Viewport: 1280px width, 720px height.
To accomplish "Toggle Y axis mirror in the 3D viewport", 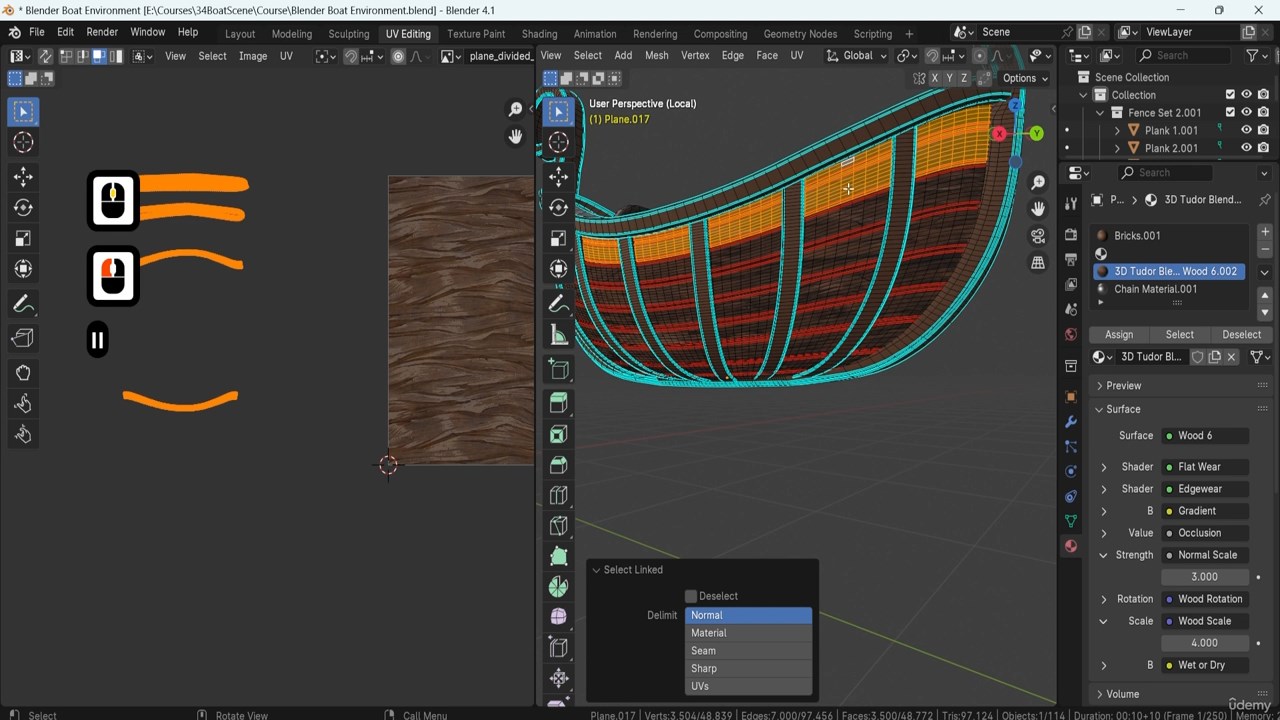I will point(949,78).
